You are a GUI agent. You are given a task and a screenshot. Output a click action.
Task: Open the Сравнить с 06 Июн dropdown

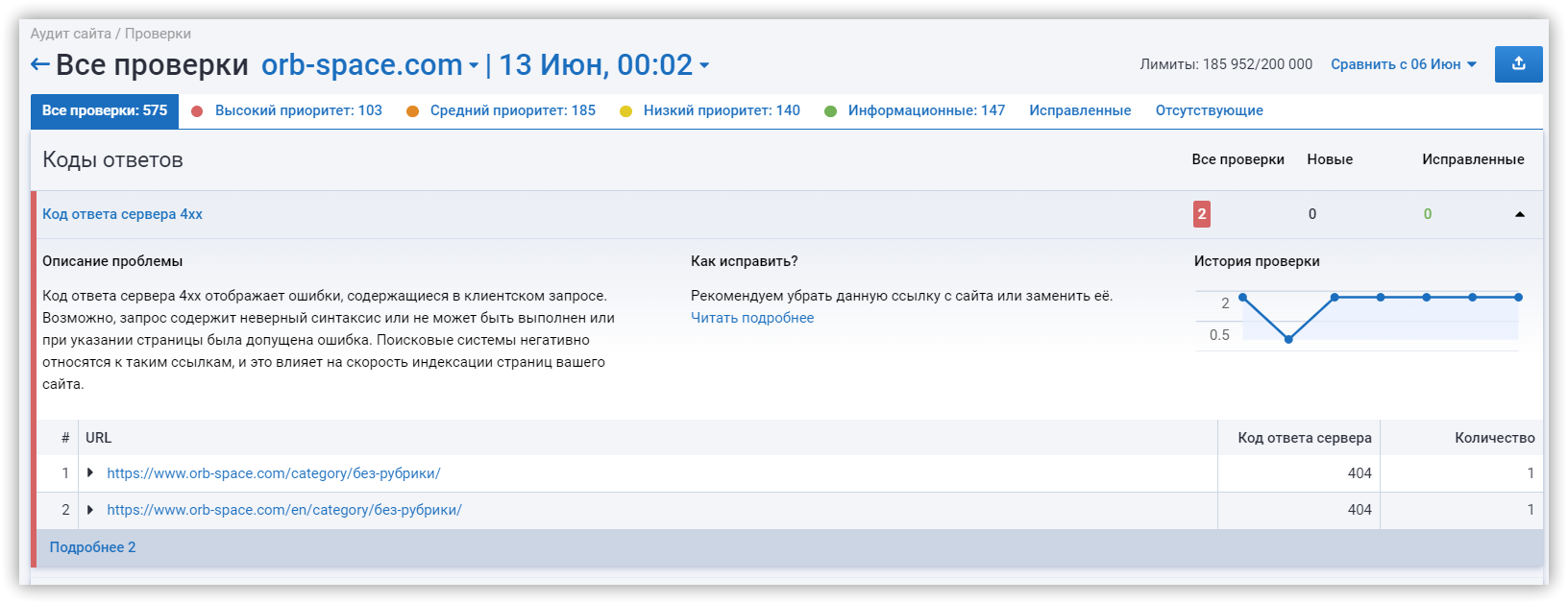(1403, 64)
